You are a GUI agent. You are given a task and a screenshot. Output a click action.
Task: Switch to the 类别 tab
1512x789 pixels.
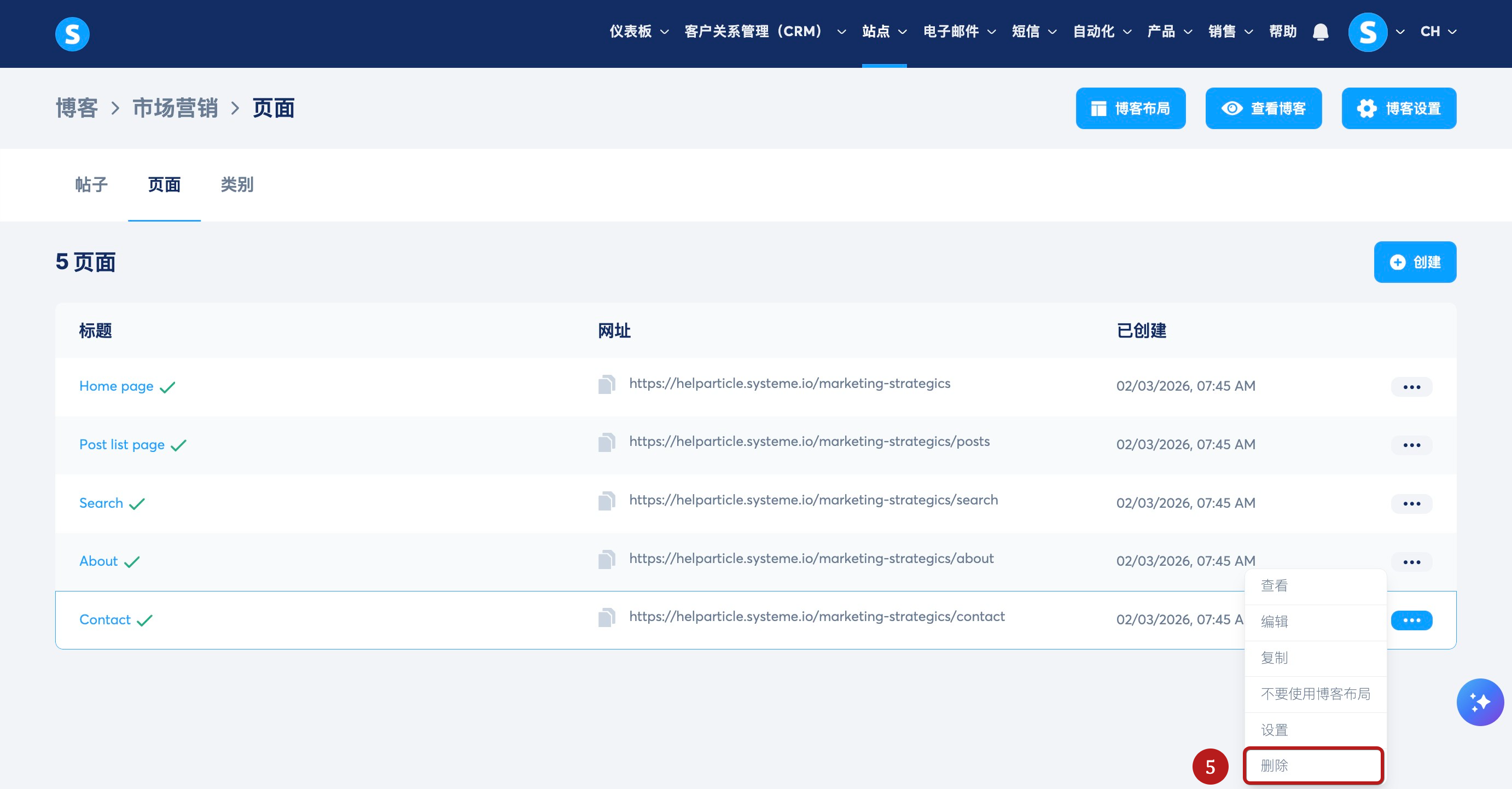click(x=236, y=185)
